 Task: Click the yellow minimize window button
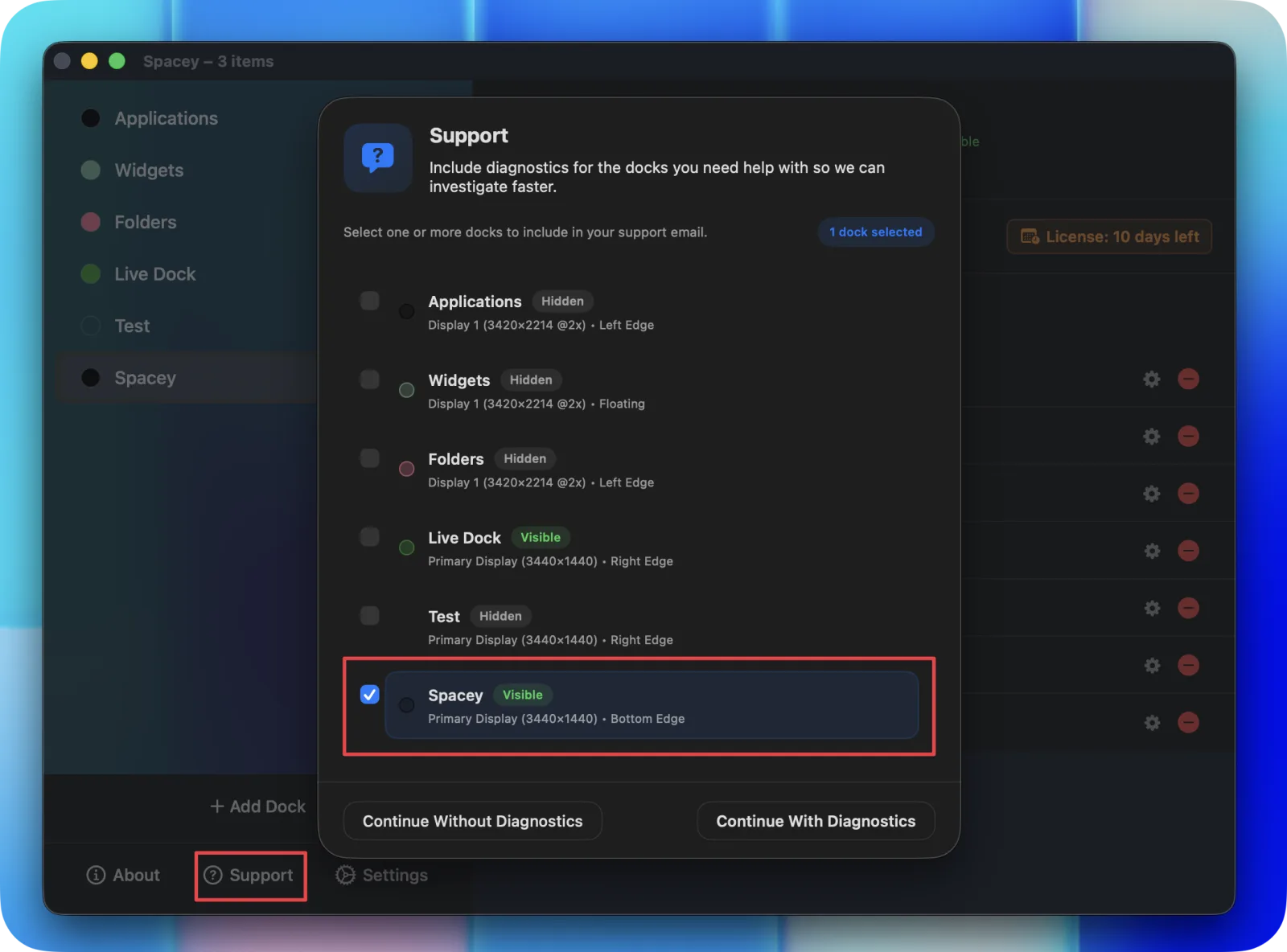pos(89,61)
